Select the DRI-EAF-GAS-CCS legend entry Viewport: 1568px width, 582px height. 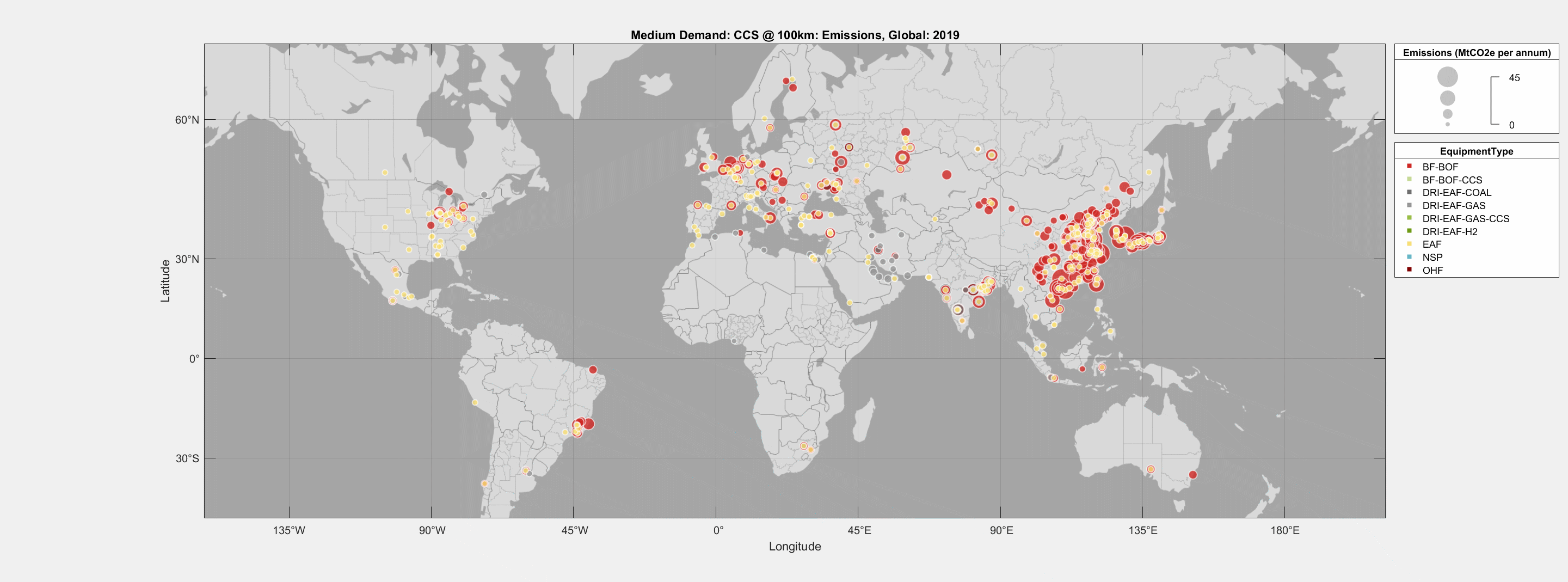pos(1465,218)
